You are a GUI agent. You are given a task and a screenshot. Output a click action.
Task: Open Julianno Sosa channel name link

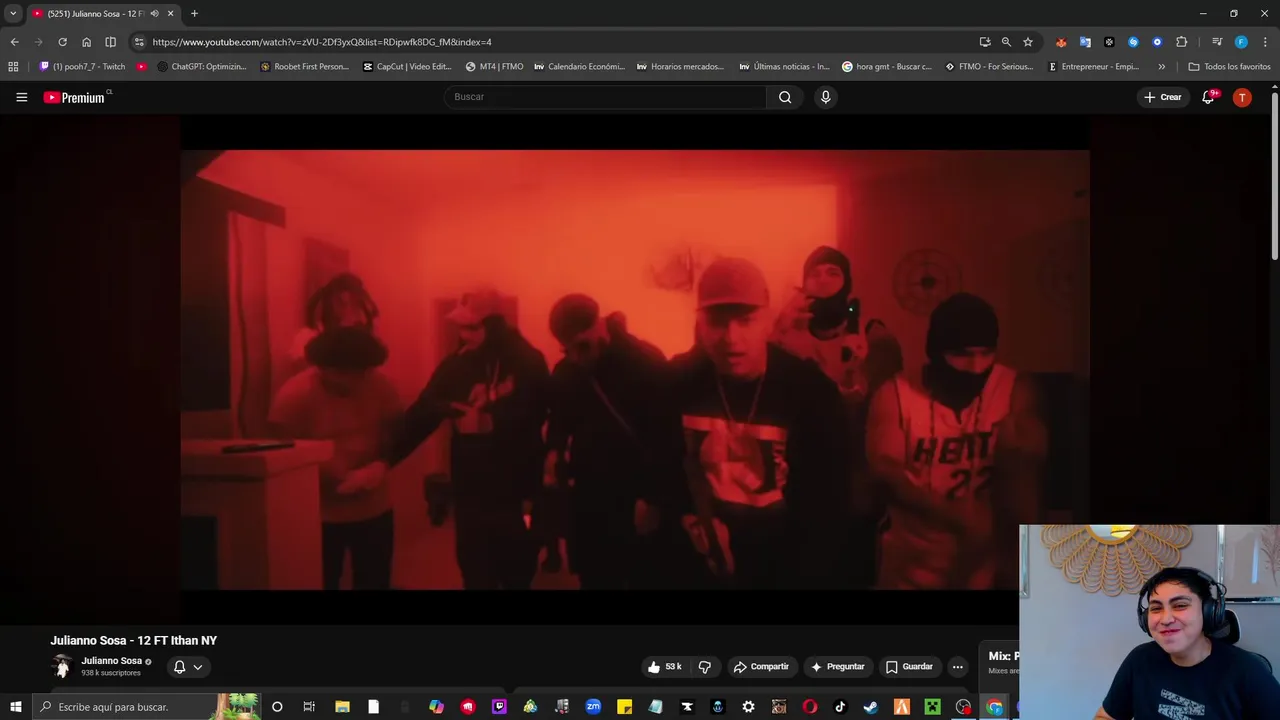pyautogui.click(x=111, y=661)
